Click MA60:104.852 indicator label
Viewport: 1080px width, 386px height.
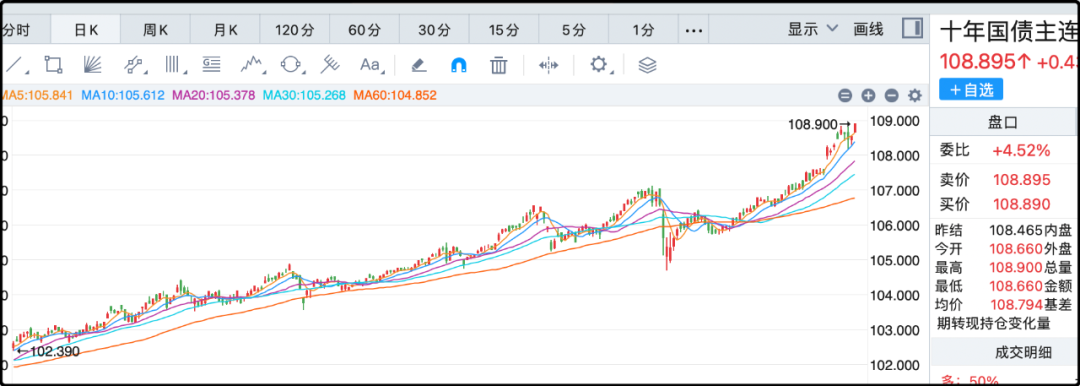coord(395,95)
